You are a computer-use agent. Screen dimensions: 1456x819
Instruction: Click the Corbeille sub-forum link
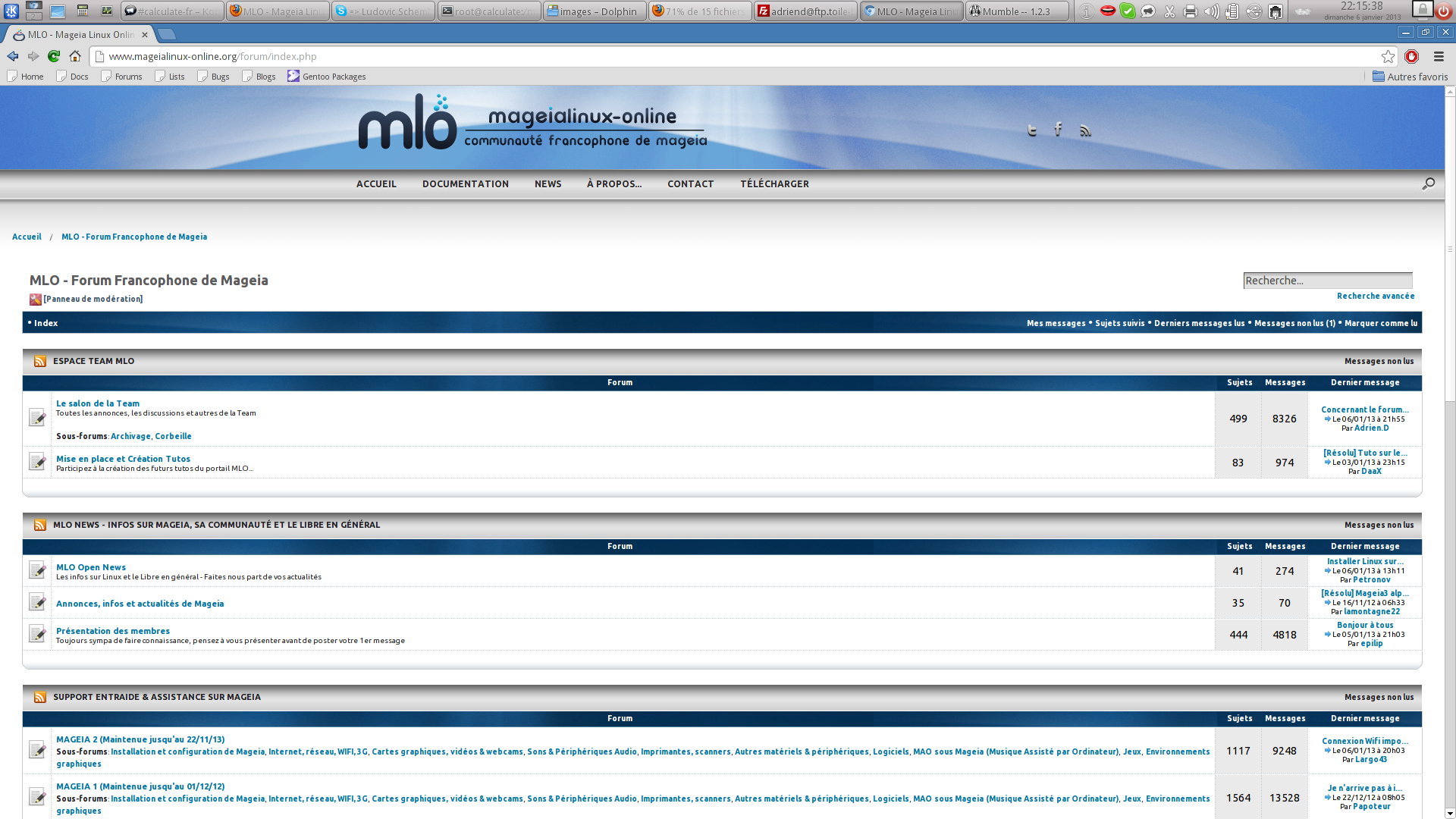(x=173, y=436)
